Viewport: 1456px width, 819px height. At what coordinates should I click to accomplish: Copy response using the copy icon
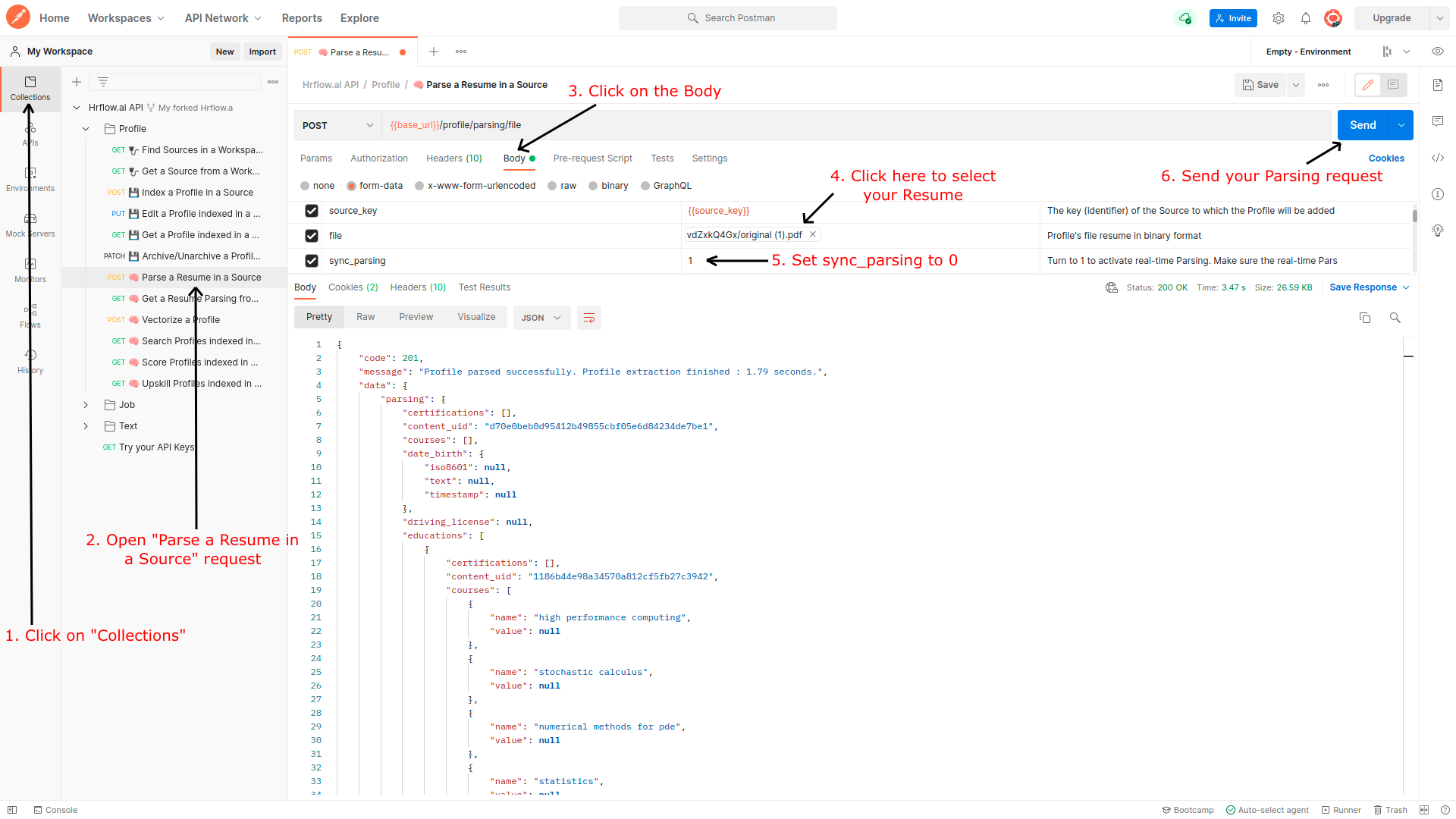click(1365, 318)
